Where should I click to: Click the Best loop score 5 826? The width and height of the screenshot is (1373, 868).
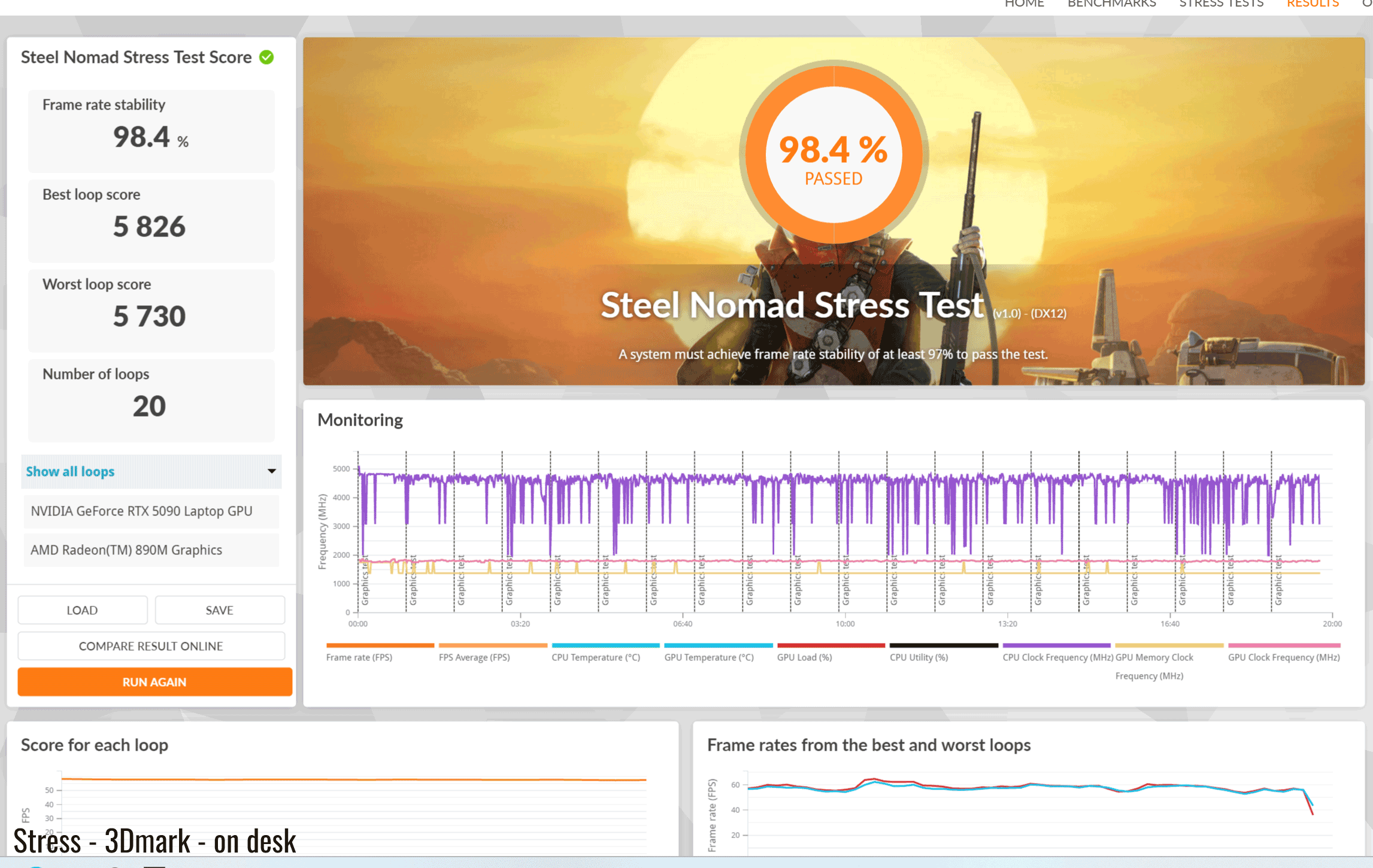[149, 227]
